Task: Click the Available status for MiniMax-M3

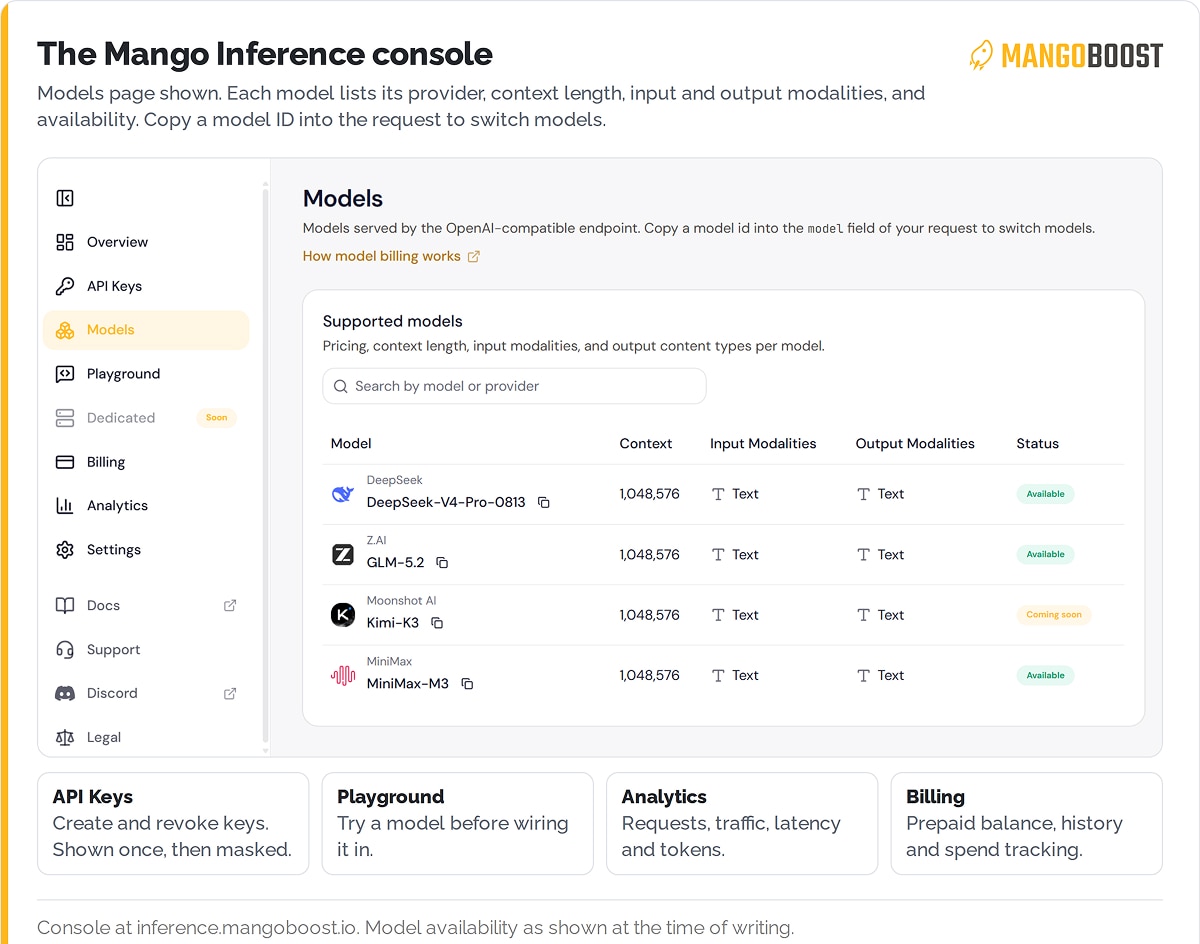Action: click(x=1045, y=675)
